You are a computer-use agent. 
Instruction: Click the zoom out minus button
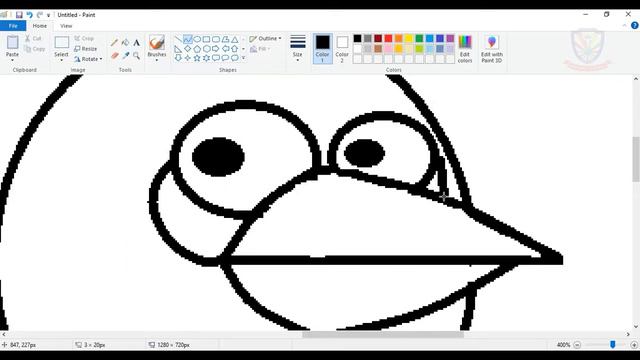tap(577, 345)
